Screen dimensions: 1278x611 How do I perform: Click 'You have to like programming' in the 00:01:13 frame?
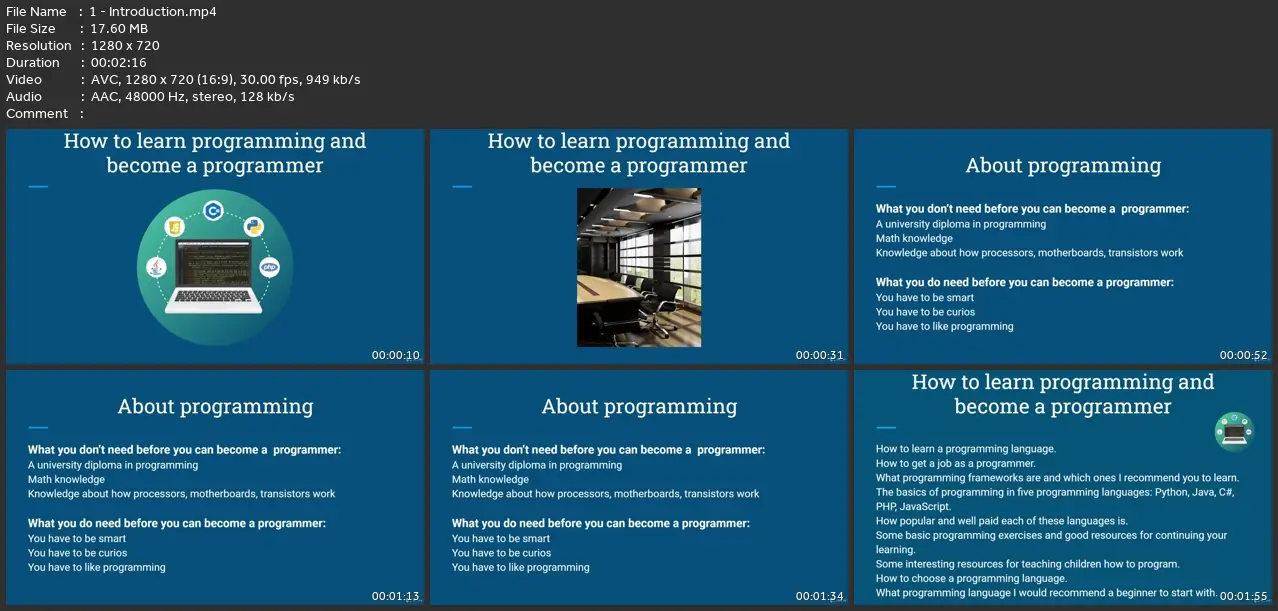point(97,567)
